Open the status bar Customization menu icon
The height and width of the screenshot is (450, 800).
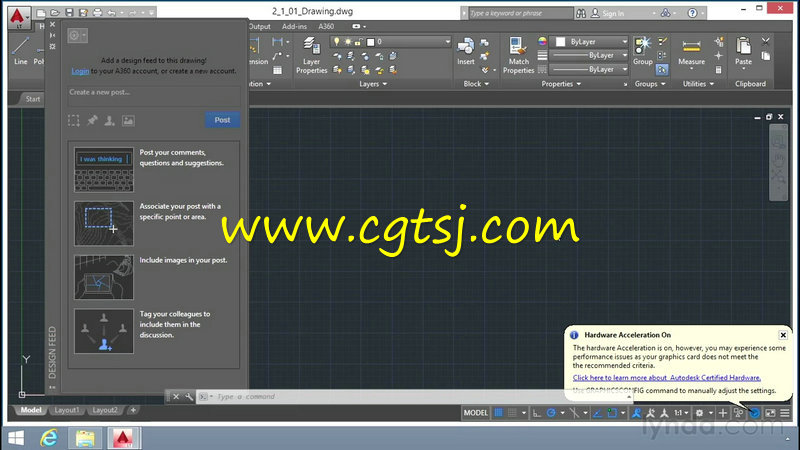coord(785,413)
